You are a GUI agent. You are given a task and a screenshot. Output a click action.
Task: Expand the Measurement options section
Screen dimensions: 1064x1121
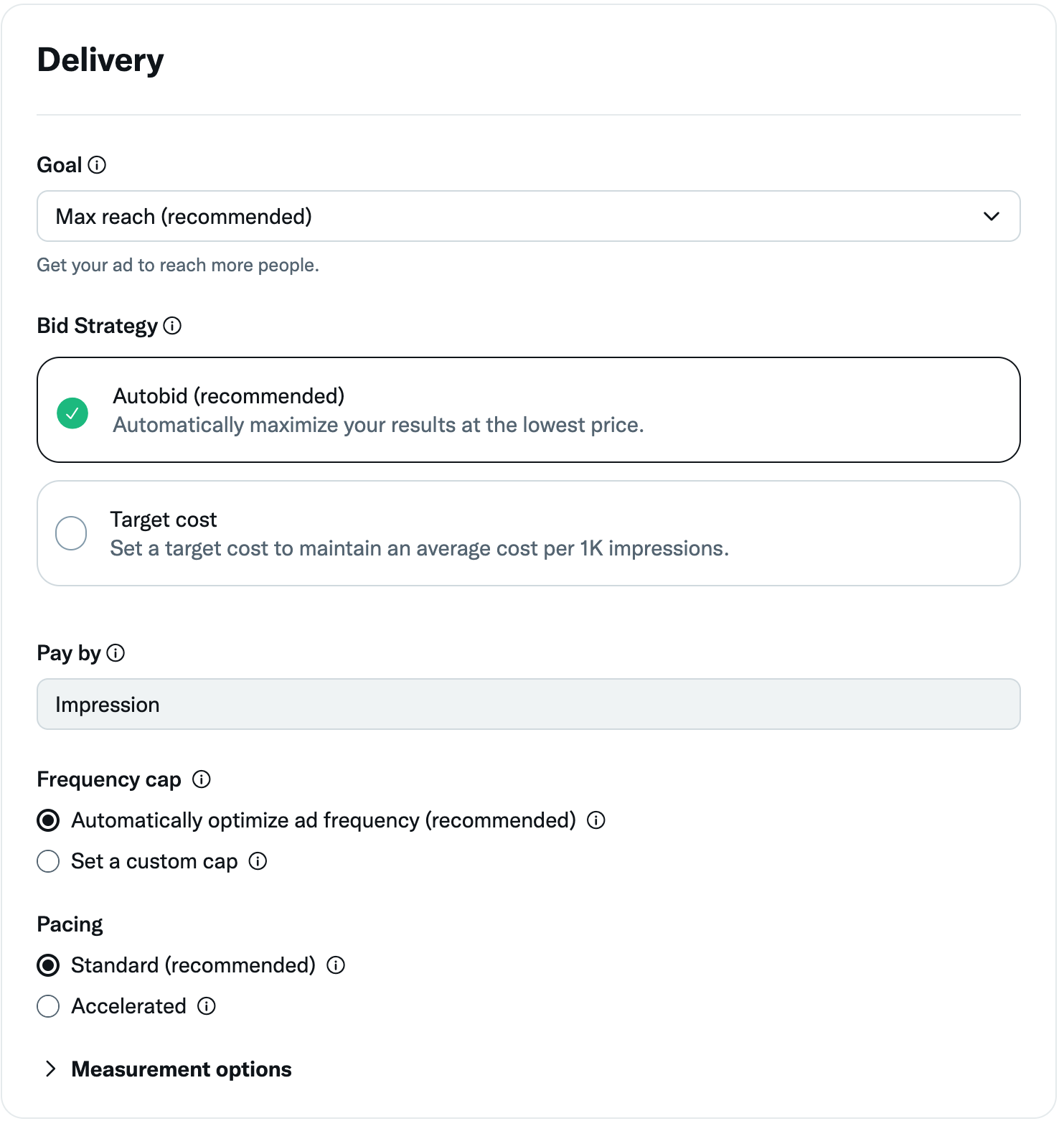pos(50,1069)
